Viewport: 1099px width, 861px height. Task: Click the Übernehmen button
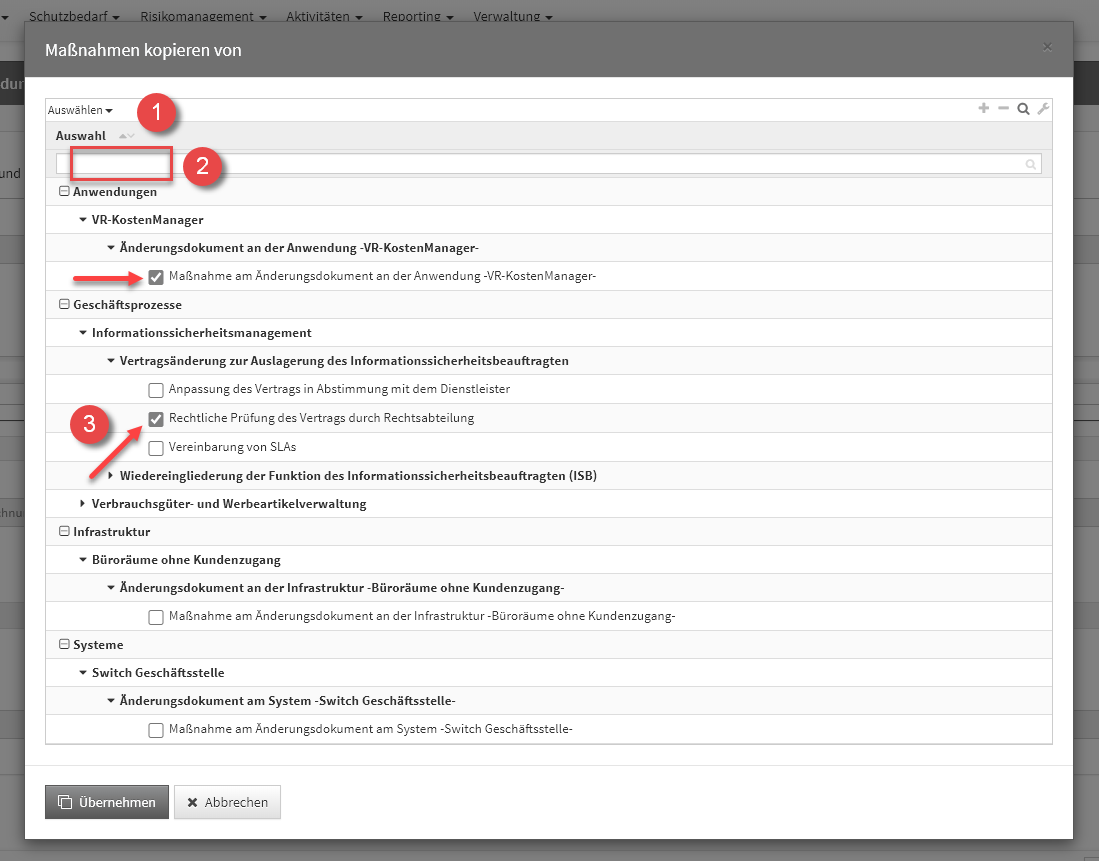(x=107, y=802)
